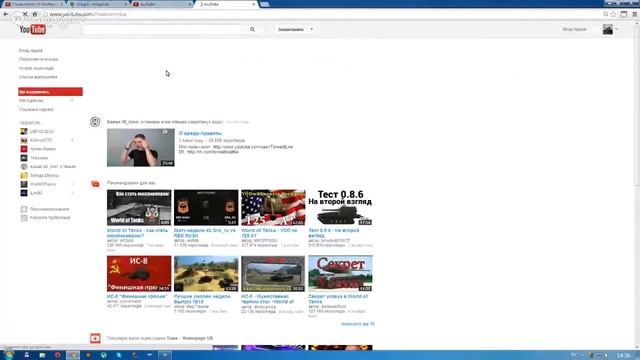Switch to the third YouTube tab
This screenshot has height=360, width=640.
pyautogui.click(x=162, y=4)
